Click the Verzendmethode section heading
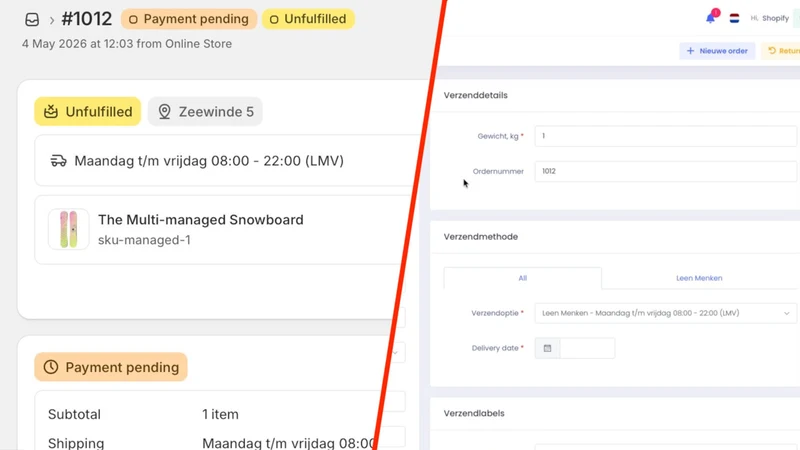800x450 pixels. pos(481,237)
